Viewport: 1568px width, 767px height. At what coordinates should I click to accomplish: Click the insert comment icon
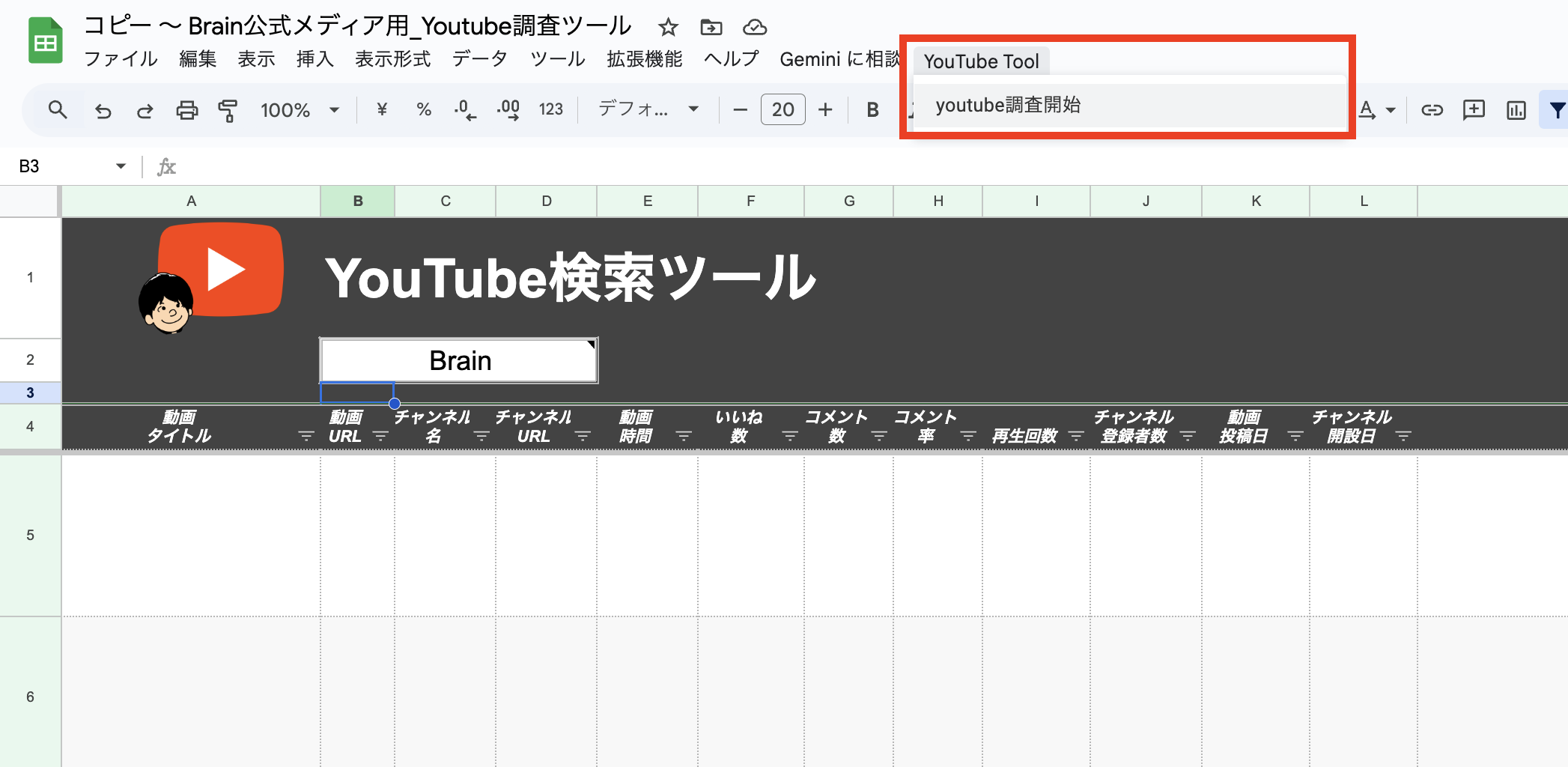click(x=1474, y=110)
